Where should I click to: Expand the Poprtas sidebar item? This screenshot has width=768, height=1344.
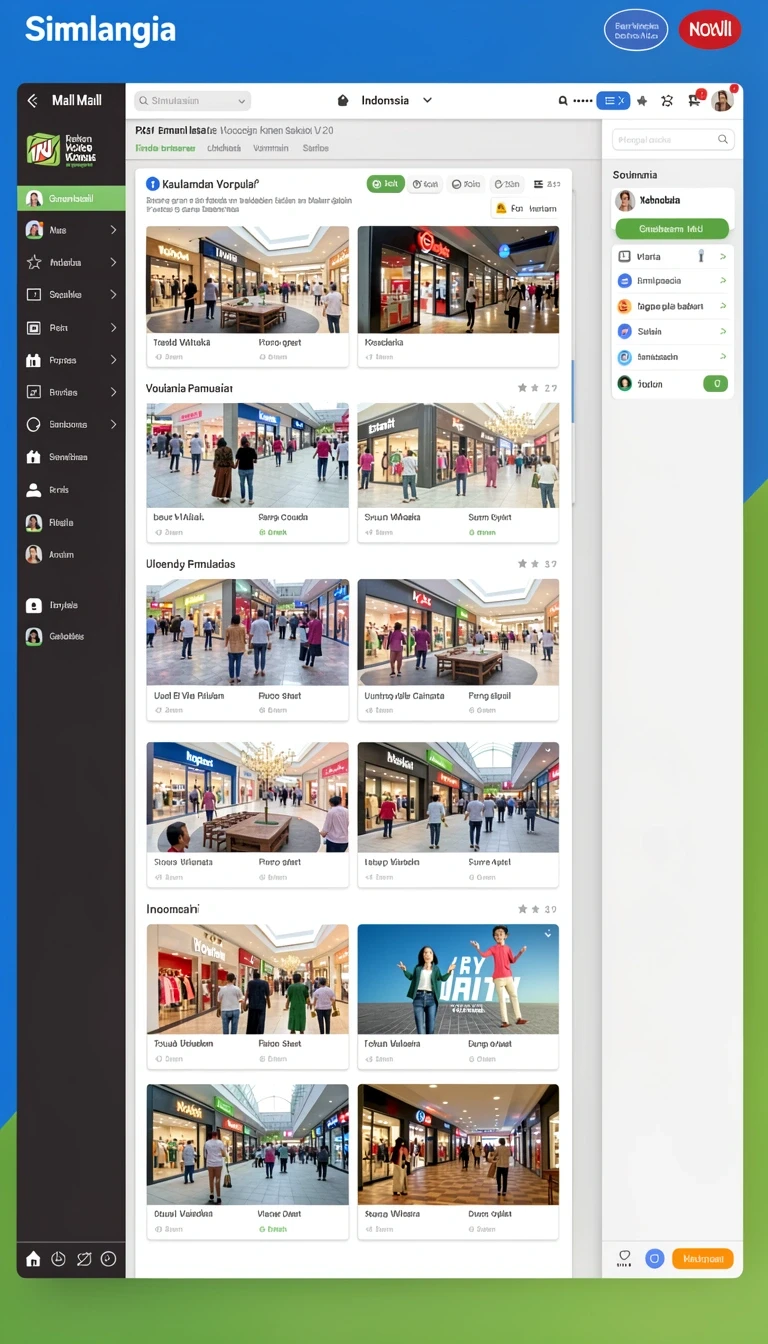click(71, 360)
